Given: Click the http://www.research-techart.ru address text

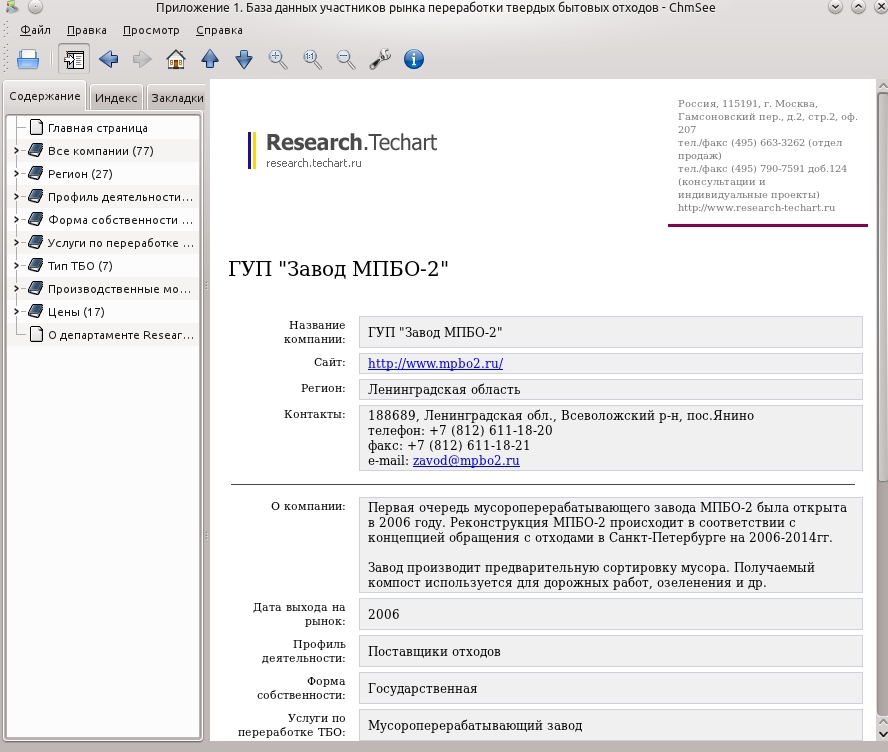Looking at the screenshot, I should (756, 208).
